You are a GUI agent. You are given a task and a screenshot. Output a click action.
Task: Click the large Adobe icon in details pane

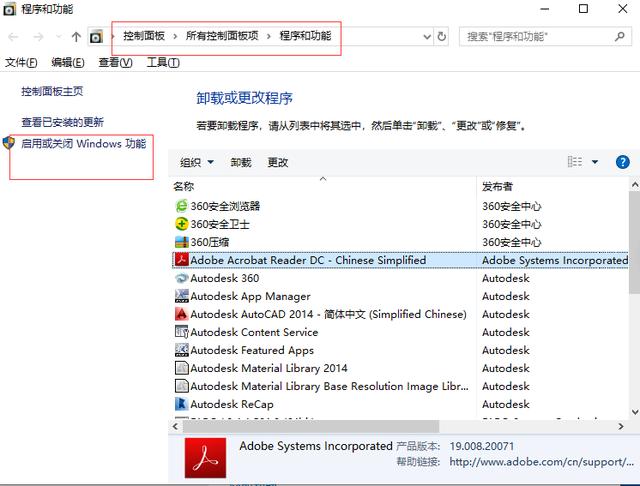point(205,458)
